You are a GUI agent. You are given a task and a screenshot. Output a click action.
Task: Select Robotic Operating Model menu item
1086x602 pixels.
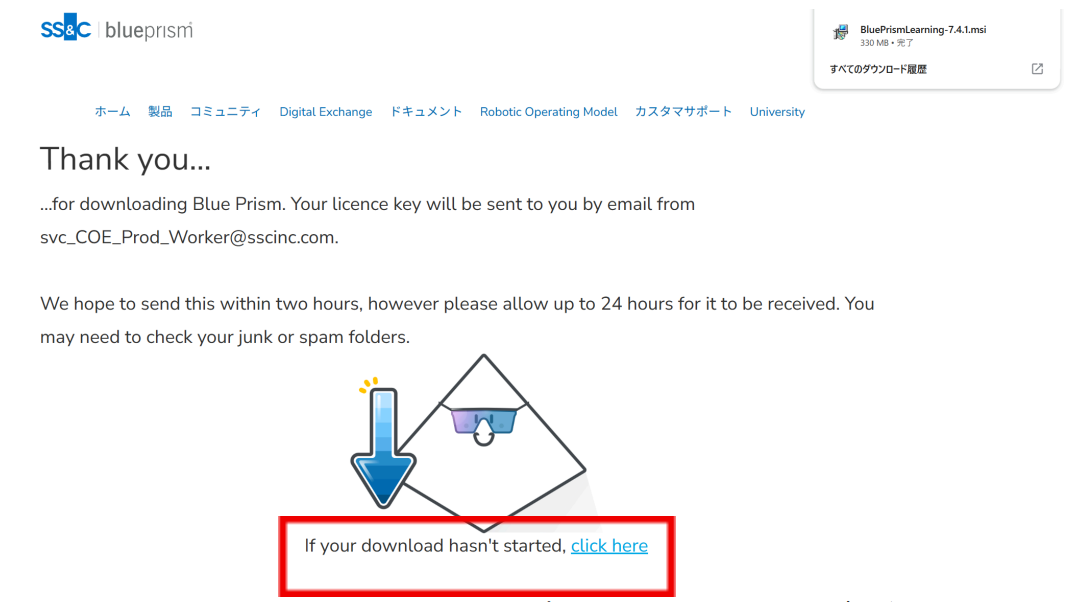549,112
